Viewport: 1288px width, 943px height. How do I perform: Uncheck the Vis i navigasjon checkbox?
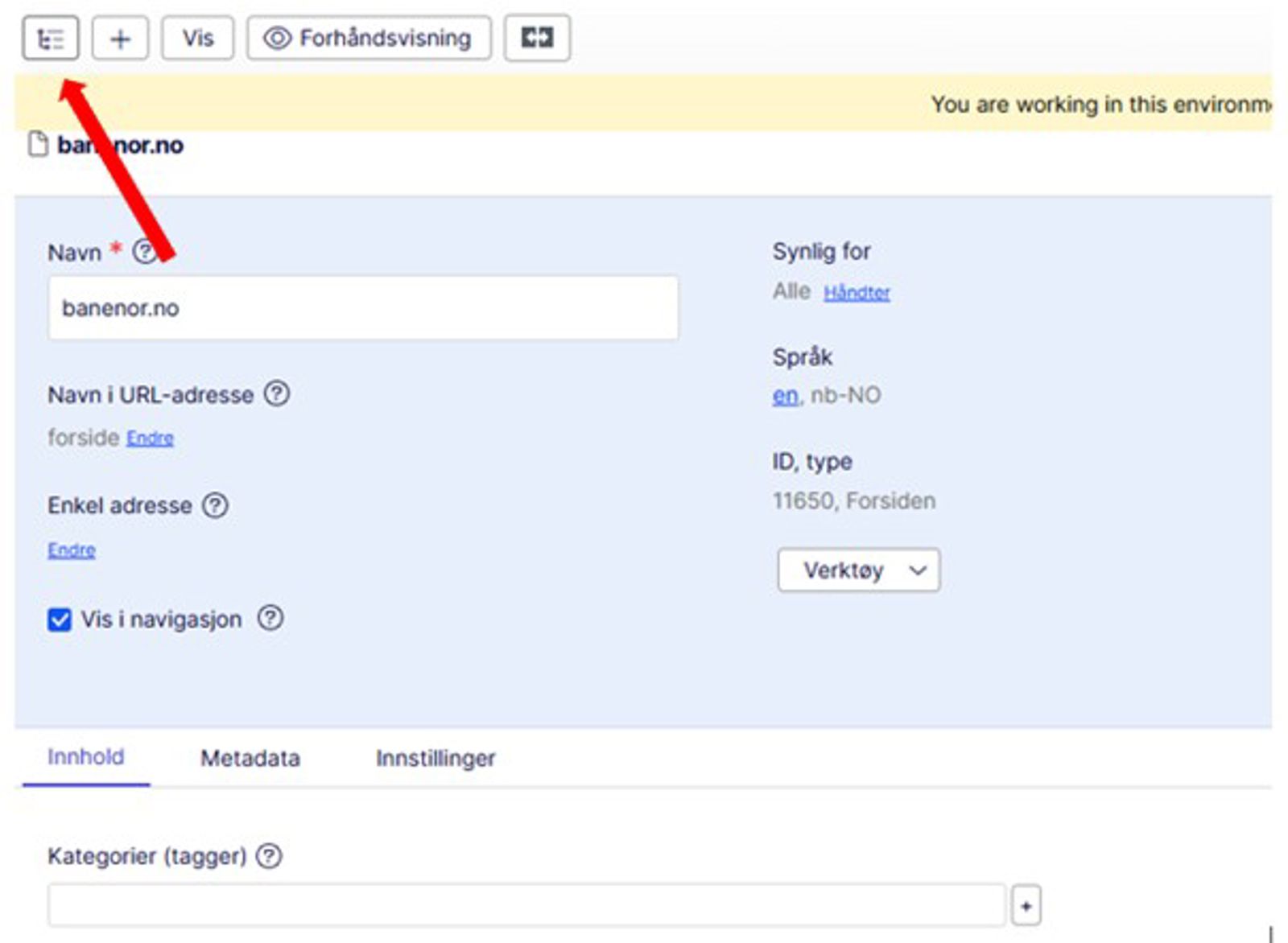click(60, 620)
